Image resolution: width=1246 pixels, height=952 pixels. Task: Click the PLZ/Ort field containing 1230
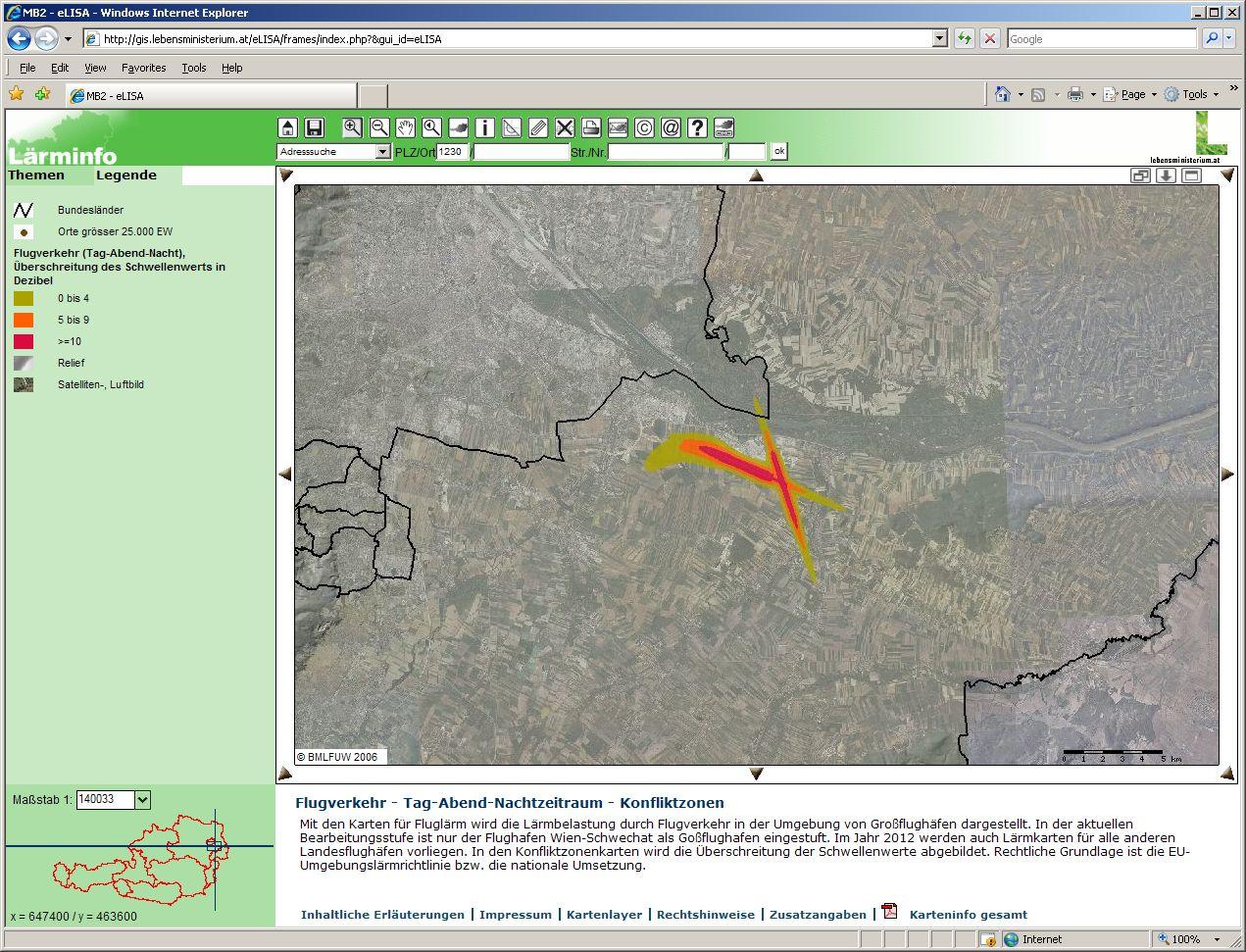453,152
